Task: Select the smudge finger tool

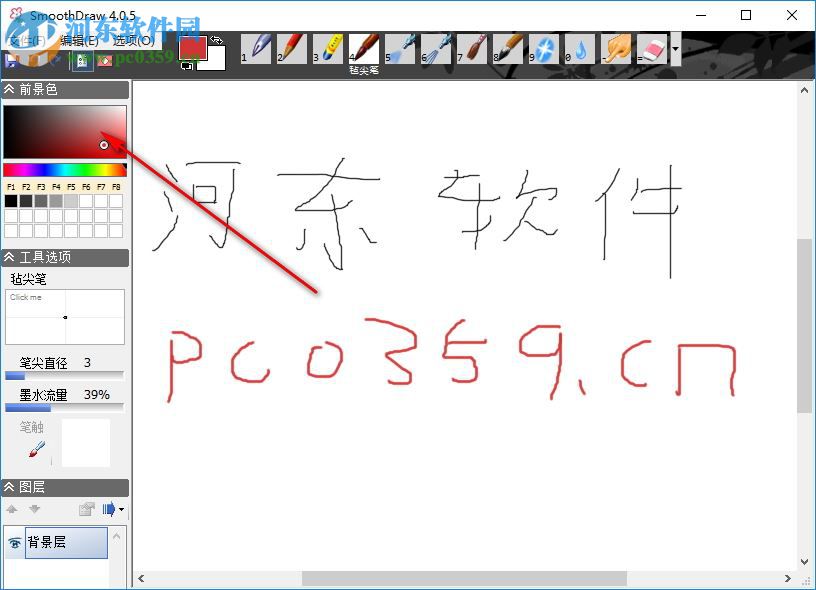Action: (615, 46)
